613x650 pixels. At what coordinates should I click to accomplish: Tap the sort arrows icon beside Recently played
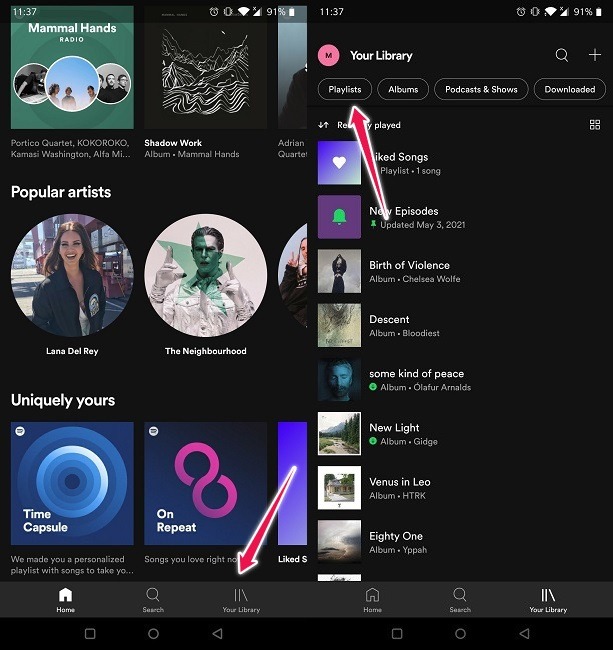click(323, 125)
